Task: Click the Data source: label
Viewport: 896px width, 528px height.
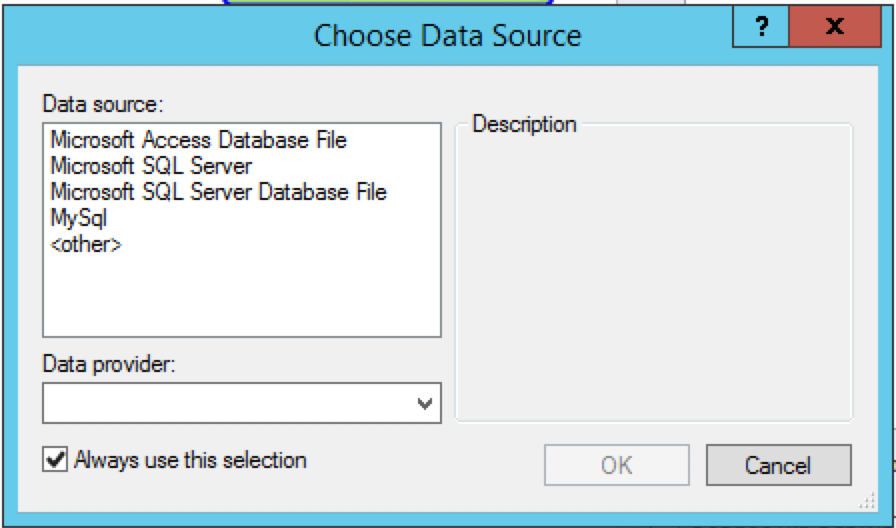Action: [103, 104]
